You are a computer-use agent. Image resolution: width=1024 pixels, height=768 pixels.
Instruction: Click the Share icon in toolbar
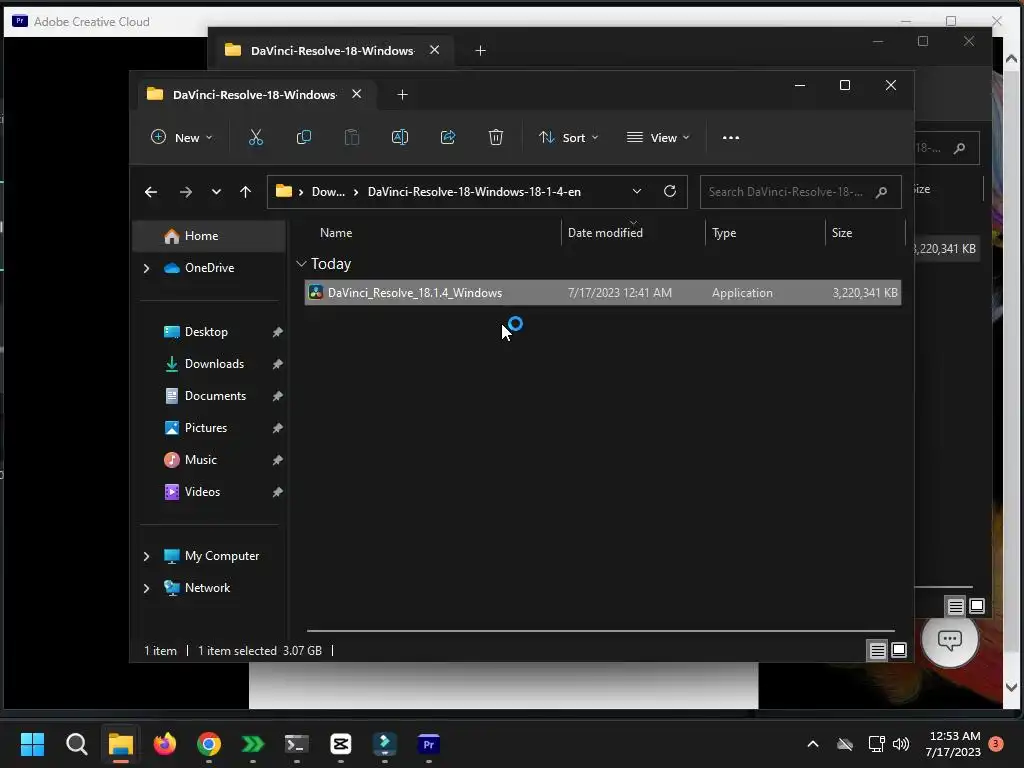coord(448,137)
